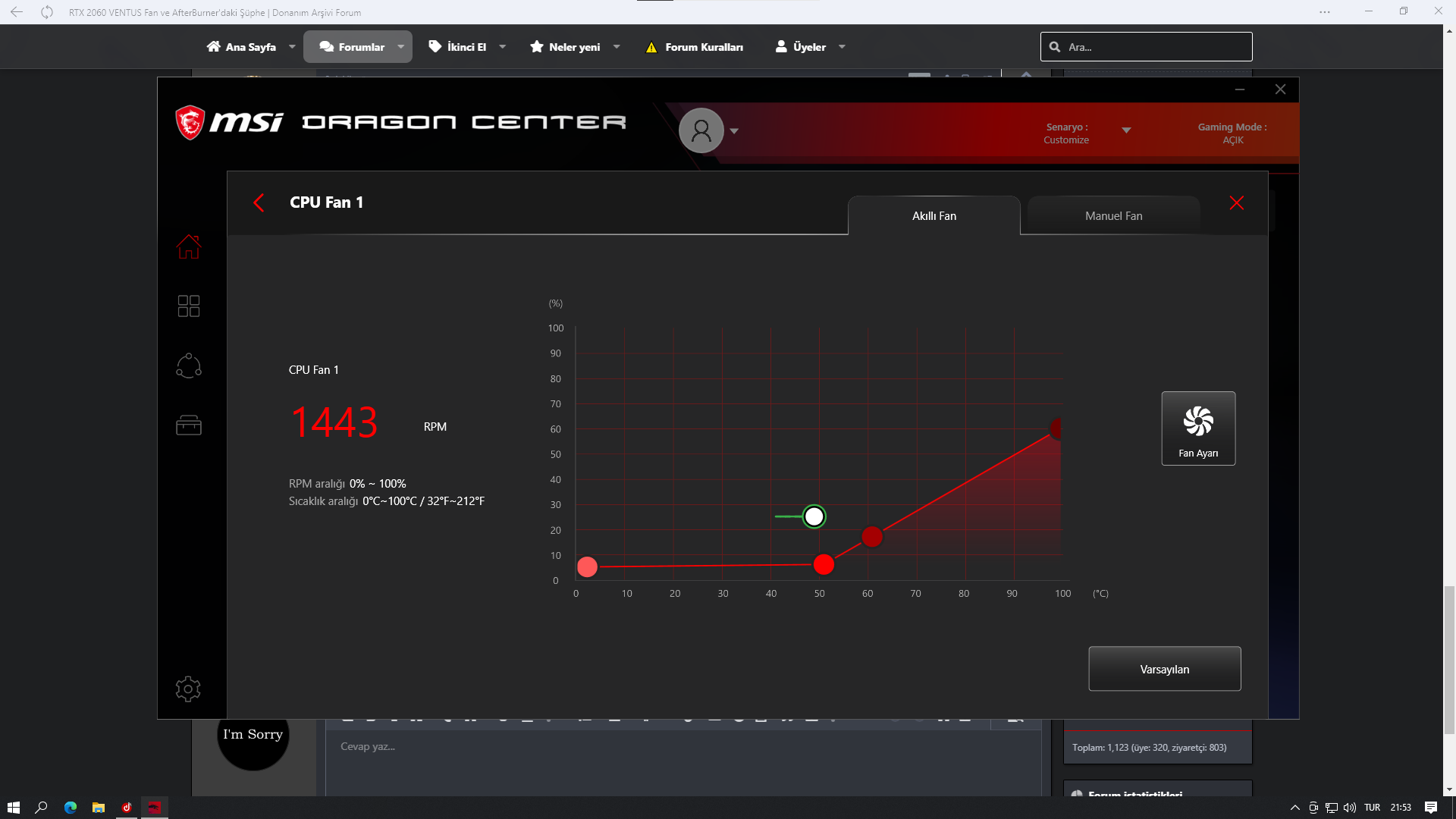
Task: Select the fan curve point near 50°C
Action: click(824, 564)
